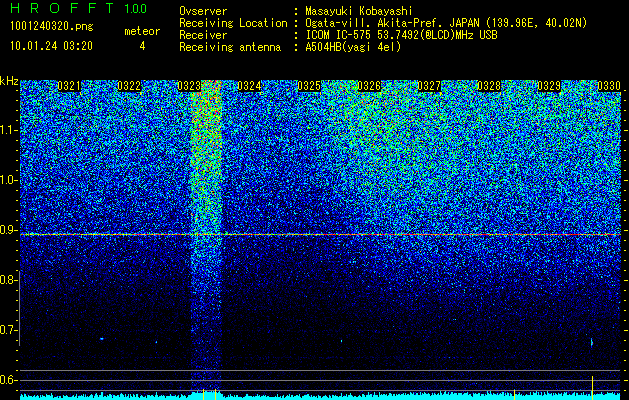Click the Receiving Location label
This screenshot has height=400, width=629.
click(233, 23)
